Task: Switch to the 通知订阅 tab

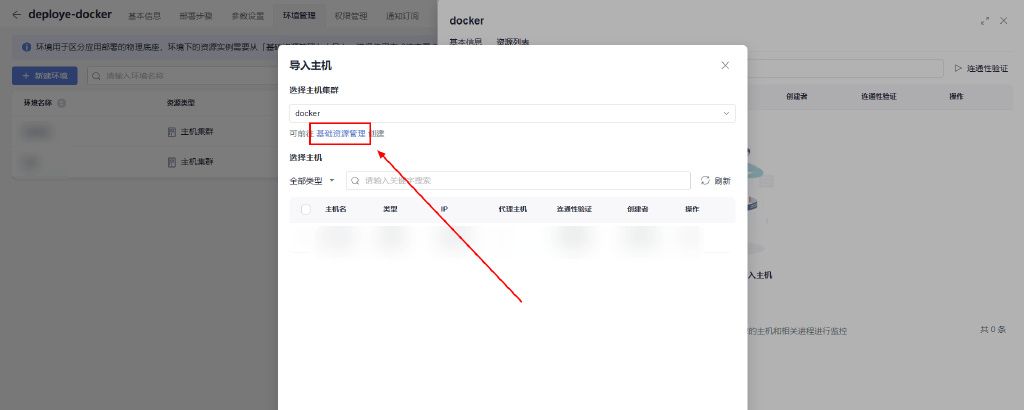Action: 402,16
